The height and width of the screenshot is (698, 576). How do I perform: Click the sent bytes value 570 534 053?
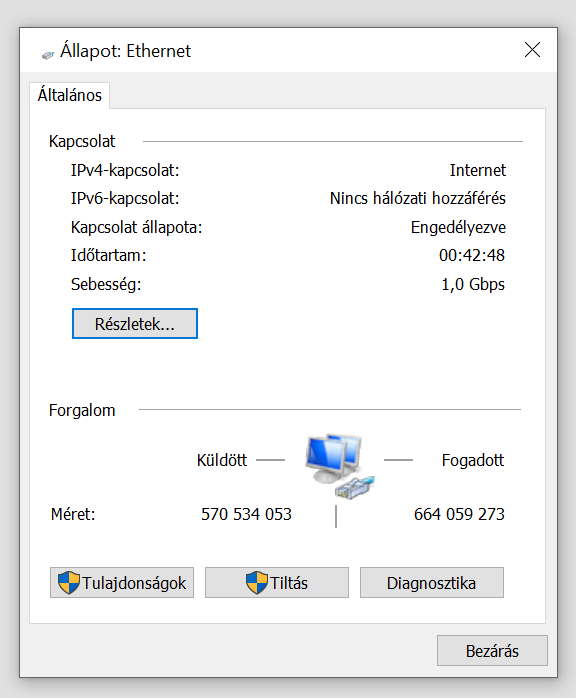tap(246, 514)
